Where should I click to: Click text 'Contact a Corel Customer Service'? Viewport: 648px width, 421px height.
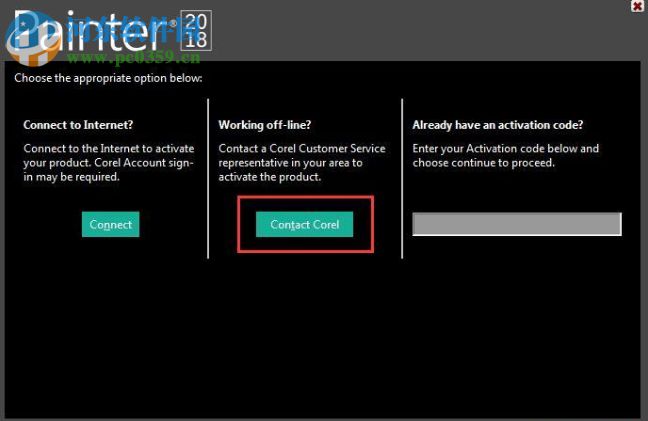(302, 148)
